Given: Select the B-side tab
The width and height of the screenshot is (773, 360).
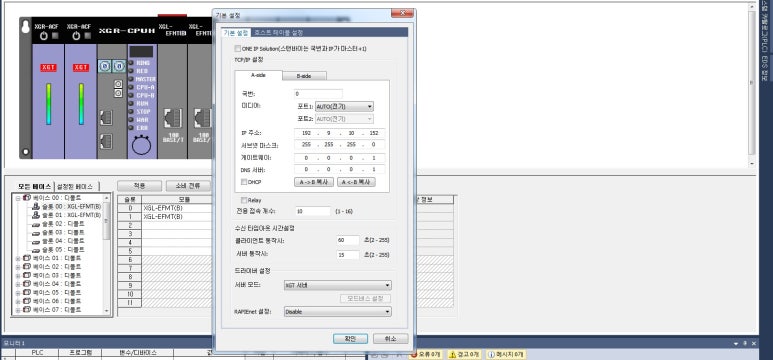Looking at the screenshot, I should 304,76.
